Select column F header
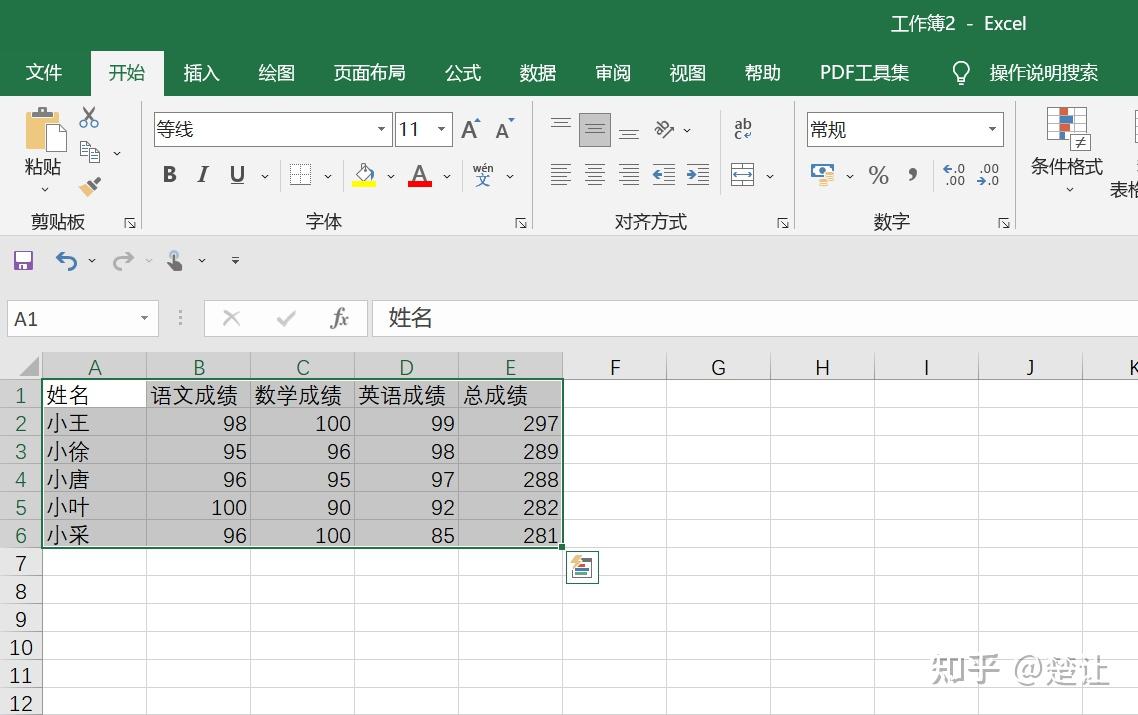 [615, 367]
